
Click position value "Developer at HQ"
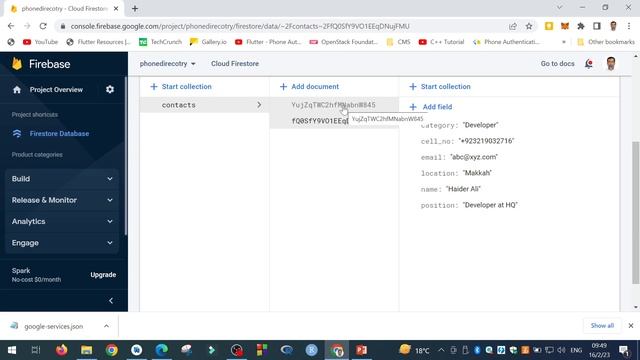(x=490, y=205)
